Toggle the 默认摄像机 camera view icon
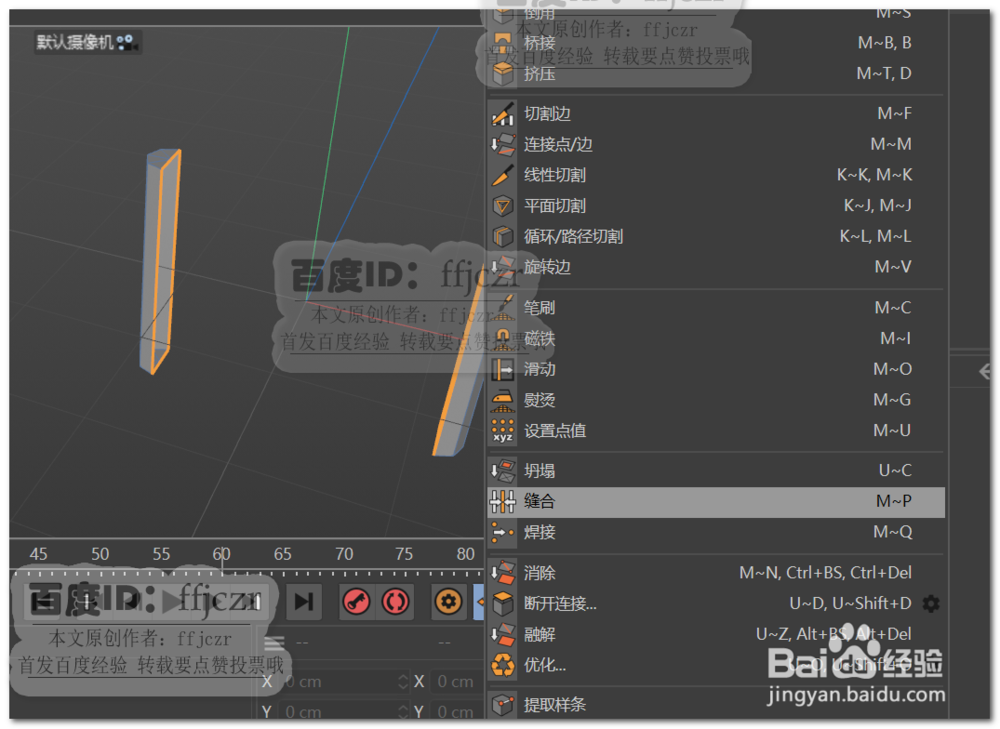 [126, 43]
